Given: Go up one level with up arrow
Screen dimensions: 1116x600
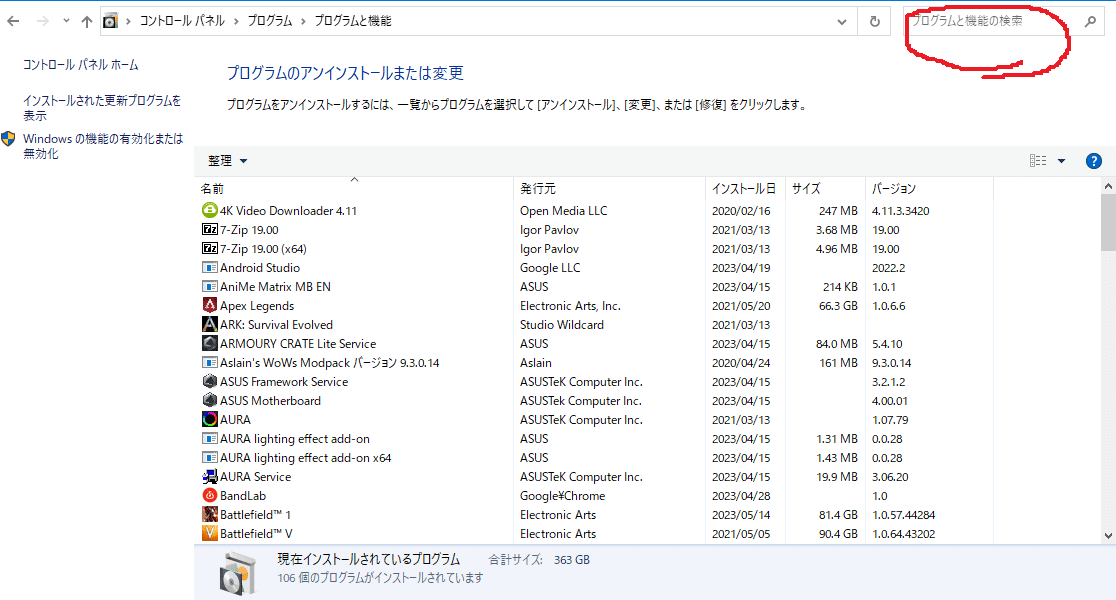Looking at the screenshot, I should pyautogui.click(x=86, y=21).
